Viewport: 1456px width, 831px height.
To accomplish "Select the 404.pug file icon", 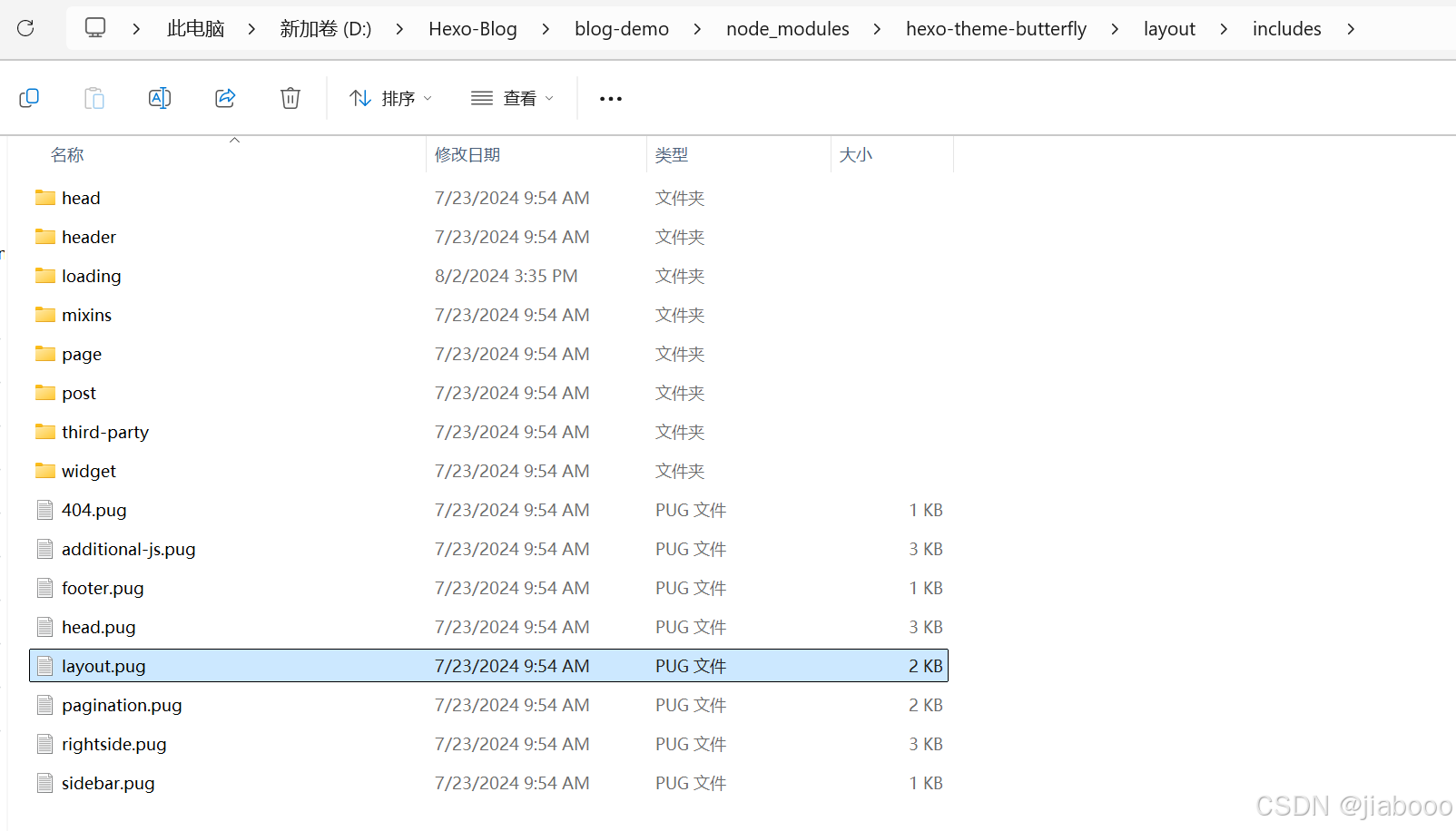I will pyautogui.click(x=45, y=510).
